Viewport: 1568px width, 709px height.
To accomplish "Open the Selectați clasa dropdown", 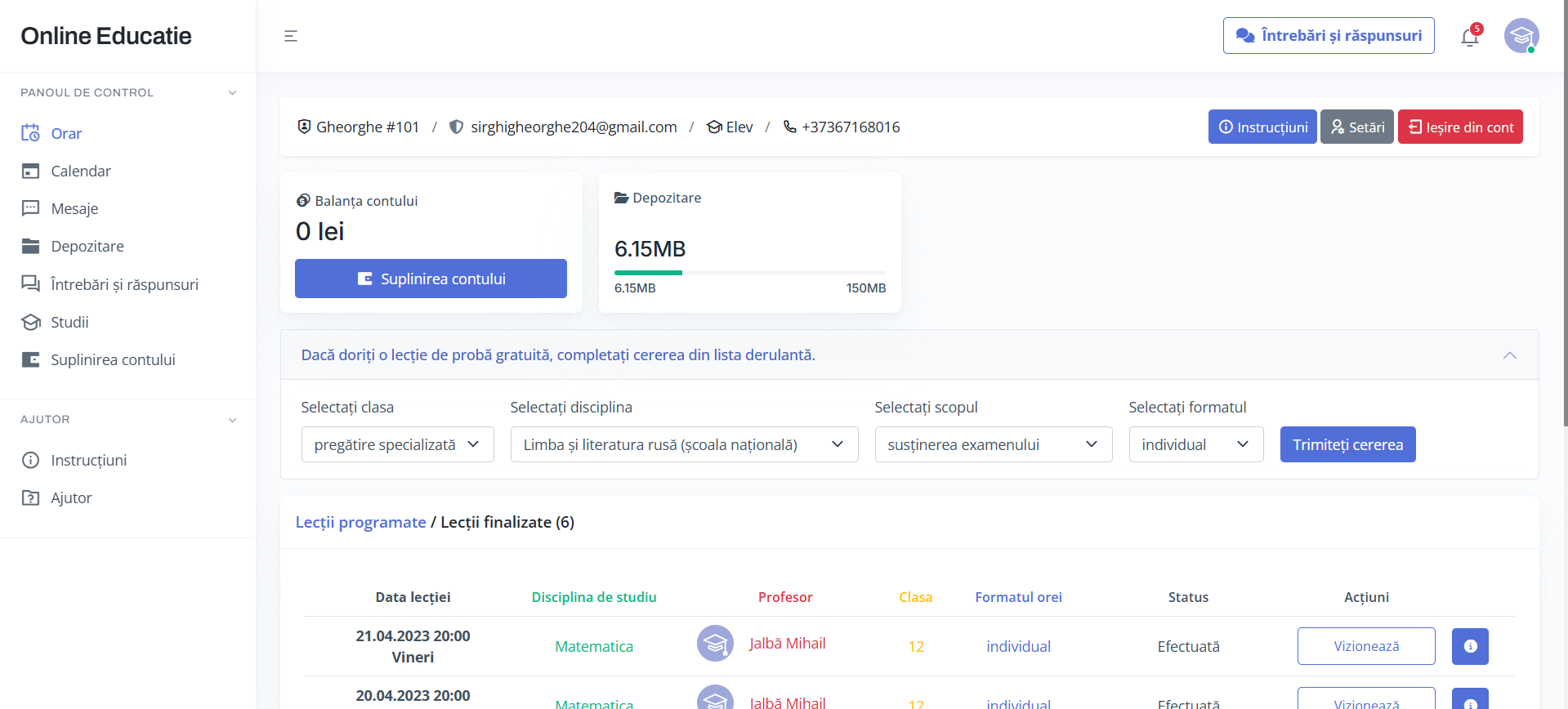I will pos(397,444).
